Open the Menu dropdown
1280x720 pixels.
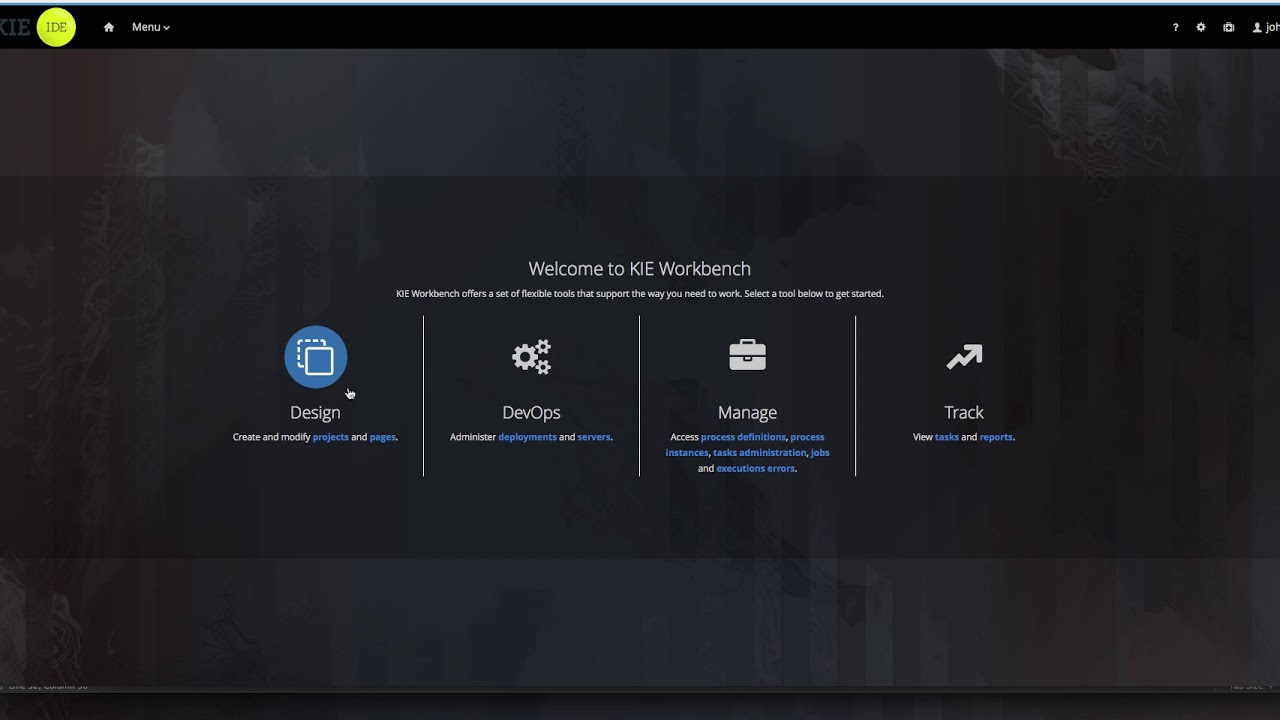coord(151,27)
